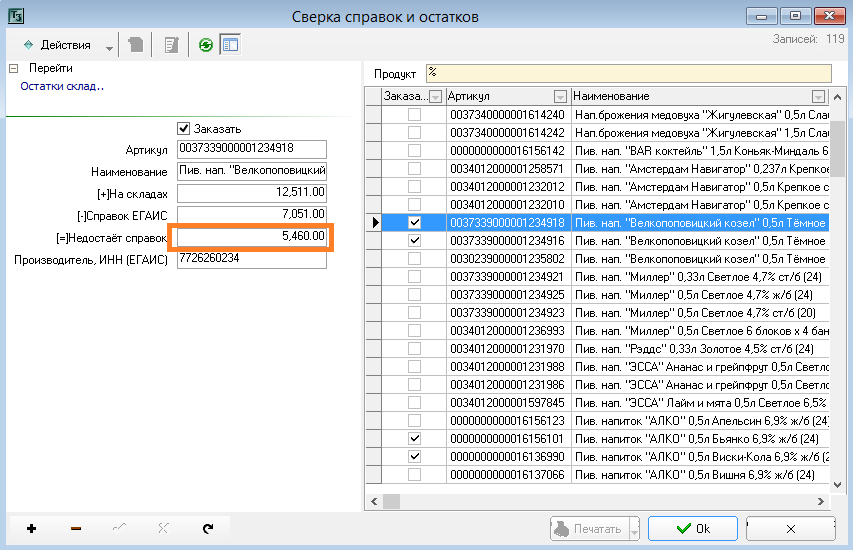Select article cell 003401200001231988

[x=508, y=366]
